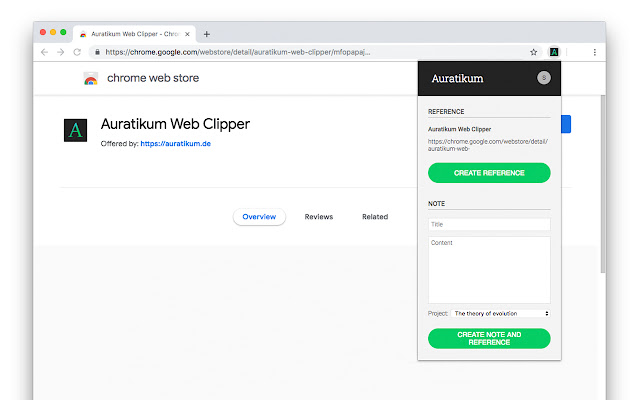The height and width of the screenshot is (400, 640).
Task: Click the Create Reference button
Action: (x=489, y=173)
